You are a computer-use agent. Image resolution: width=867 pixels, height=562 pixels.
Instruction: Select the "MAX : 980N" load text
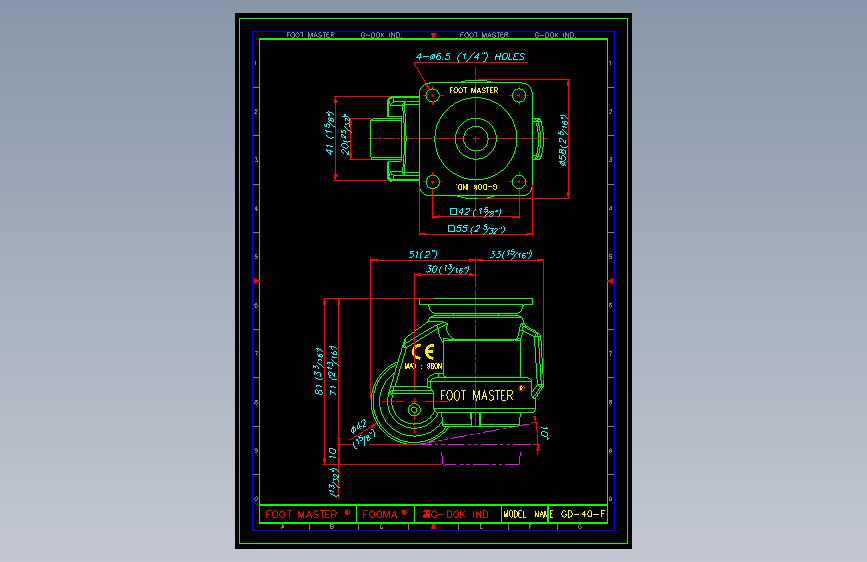(x=423, y=366)
